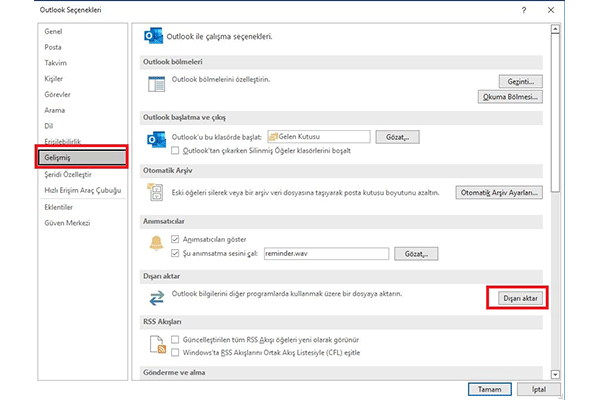Click the Outlook başlatma ve çıkış header
This screenshot has width=600, height=400.
[x=341, y=118]
